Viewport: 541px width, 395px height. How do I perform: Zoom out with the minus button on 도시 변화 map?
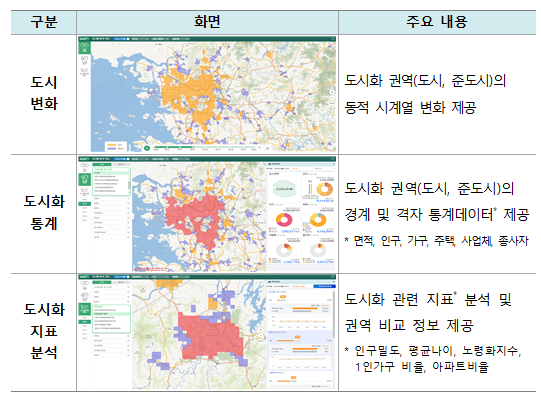tap(332, 98)
